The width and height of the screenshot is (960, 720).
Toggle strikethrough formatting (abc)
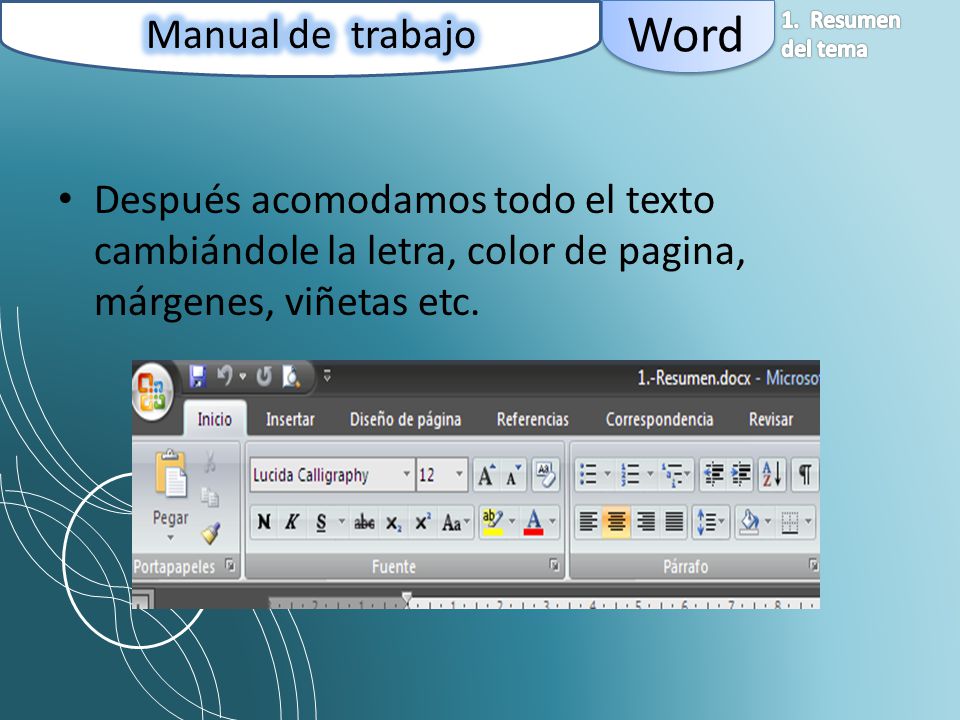(364, 523)
